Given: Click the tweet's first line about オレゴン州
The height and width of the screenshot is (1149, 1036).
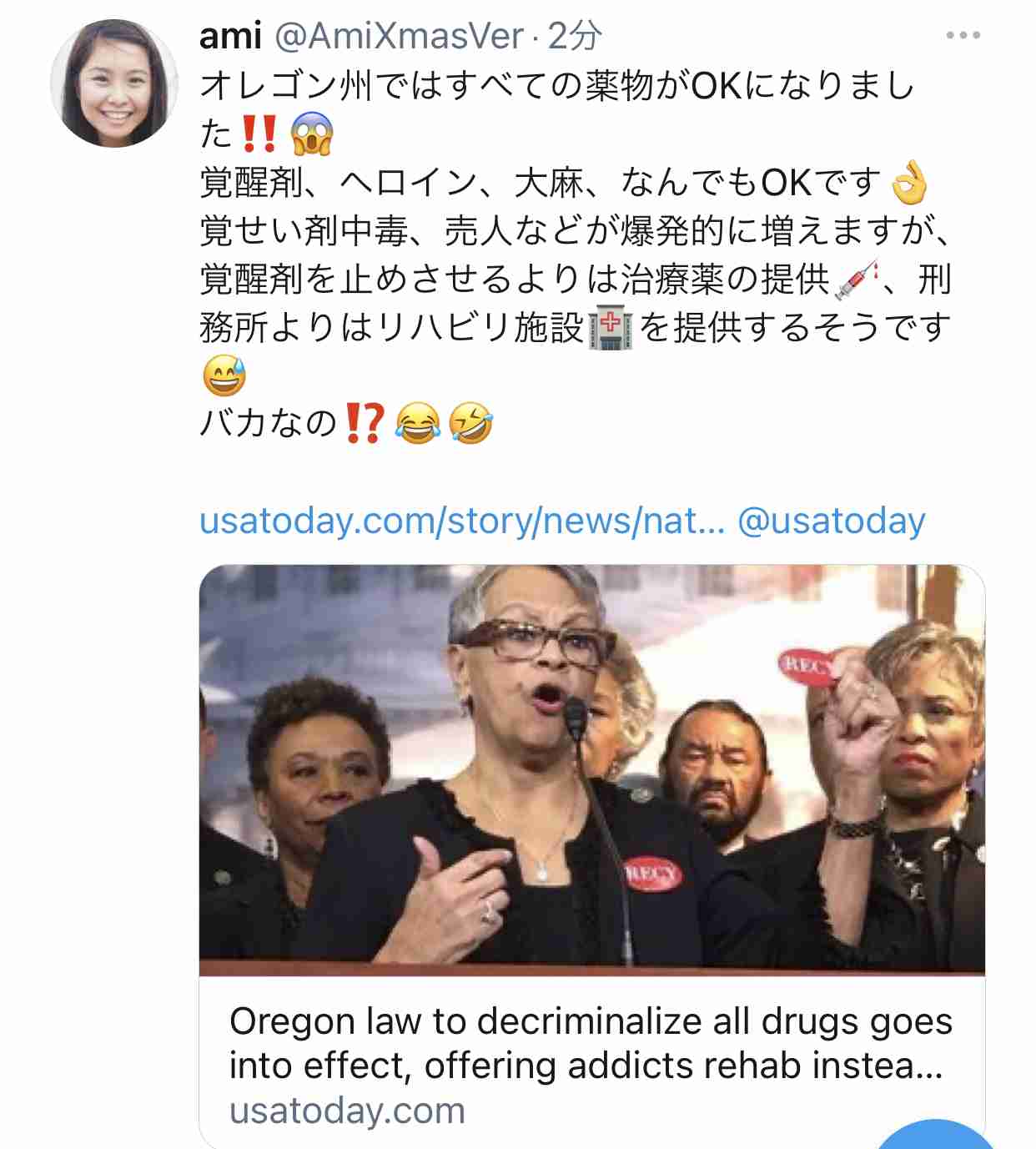Looking at the screenshot, I should [557, 85].
